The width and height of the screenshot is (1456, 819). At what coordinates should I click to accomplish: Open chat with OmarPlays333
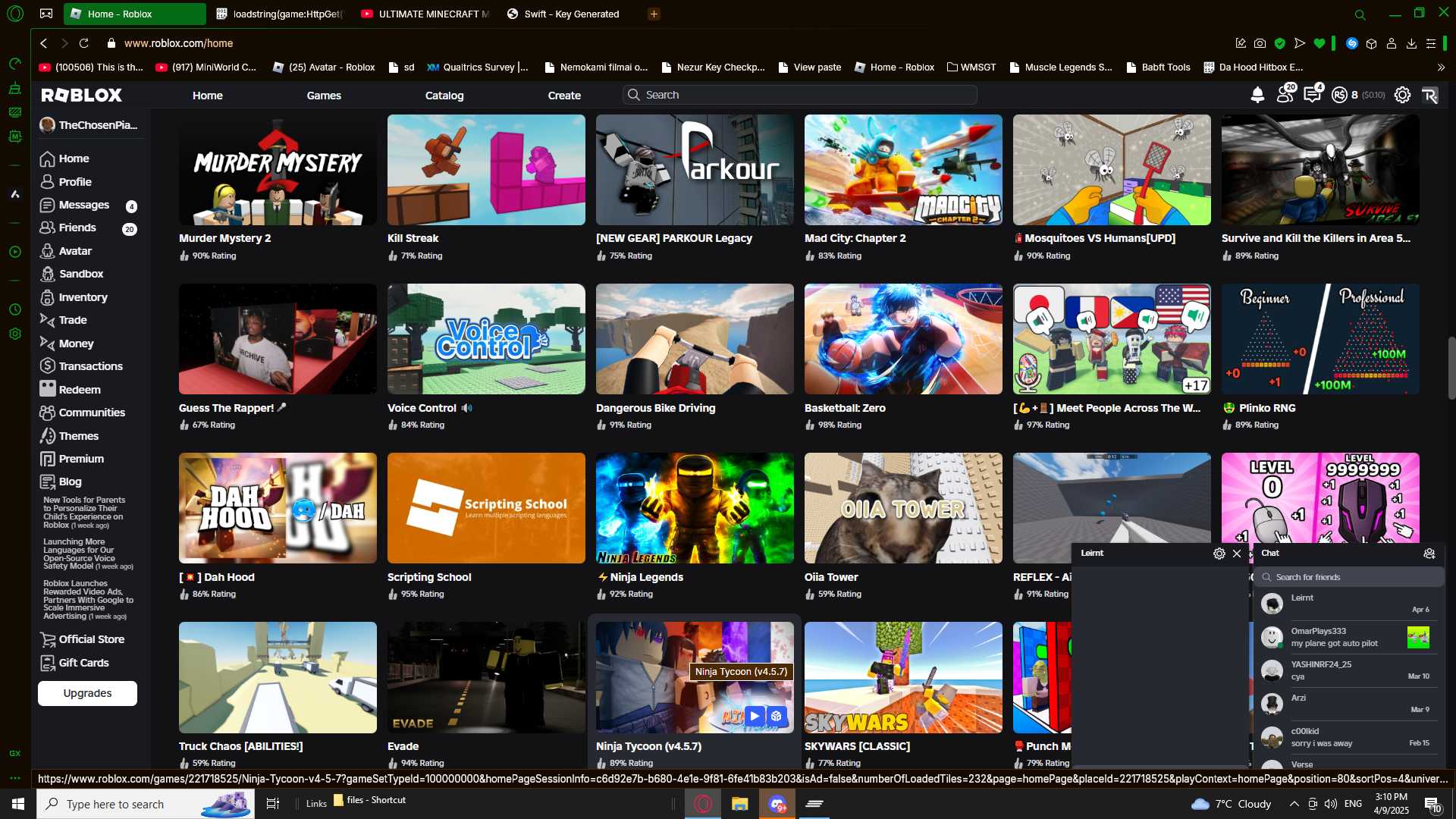1349,637
